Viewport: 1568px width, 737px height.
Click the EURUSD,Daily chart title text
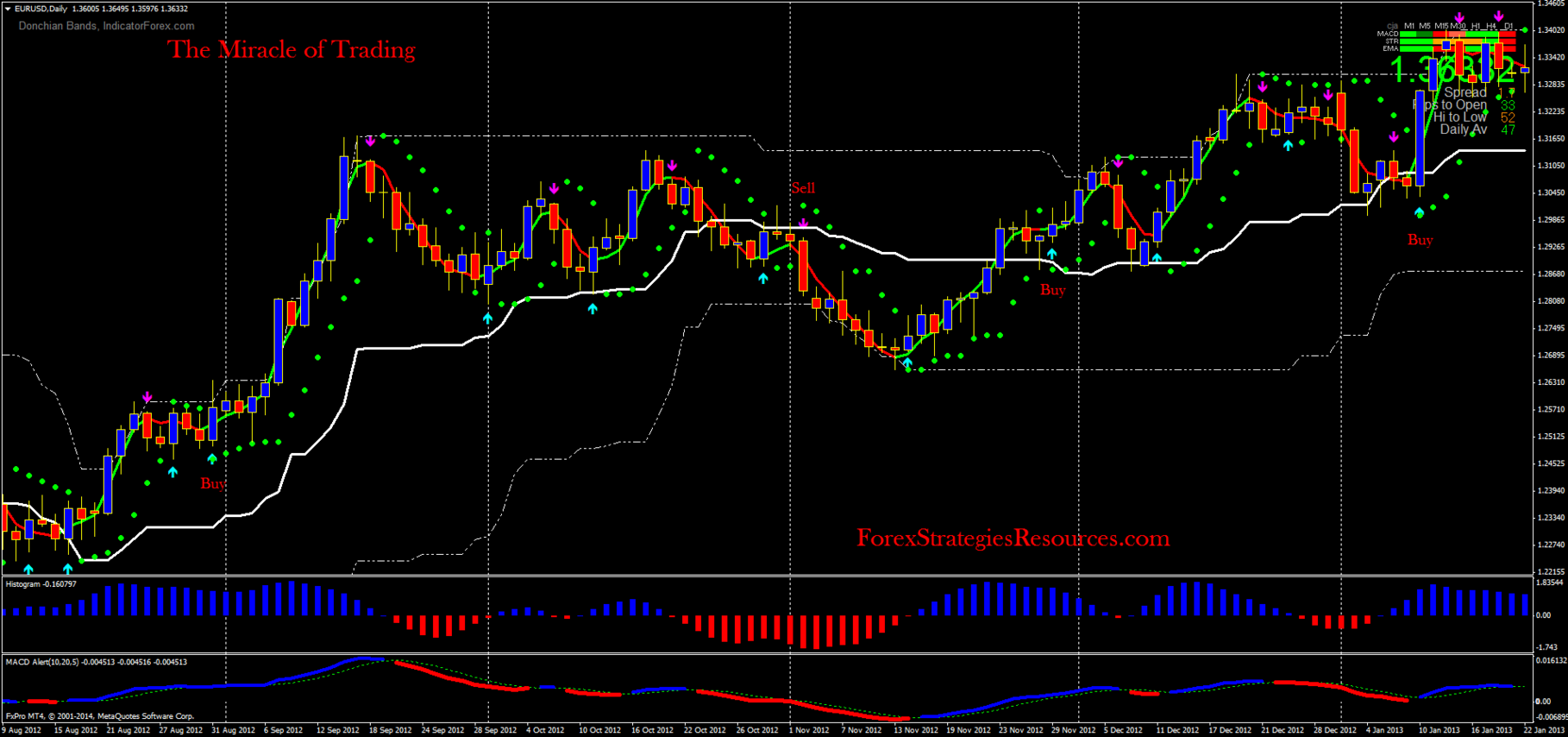point(41,9)
